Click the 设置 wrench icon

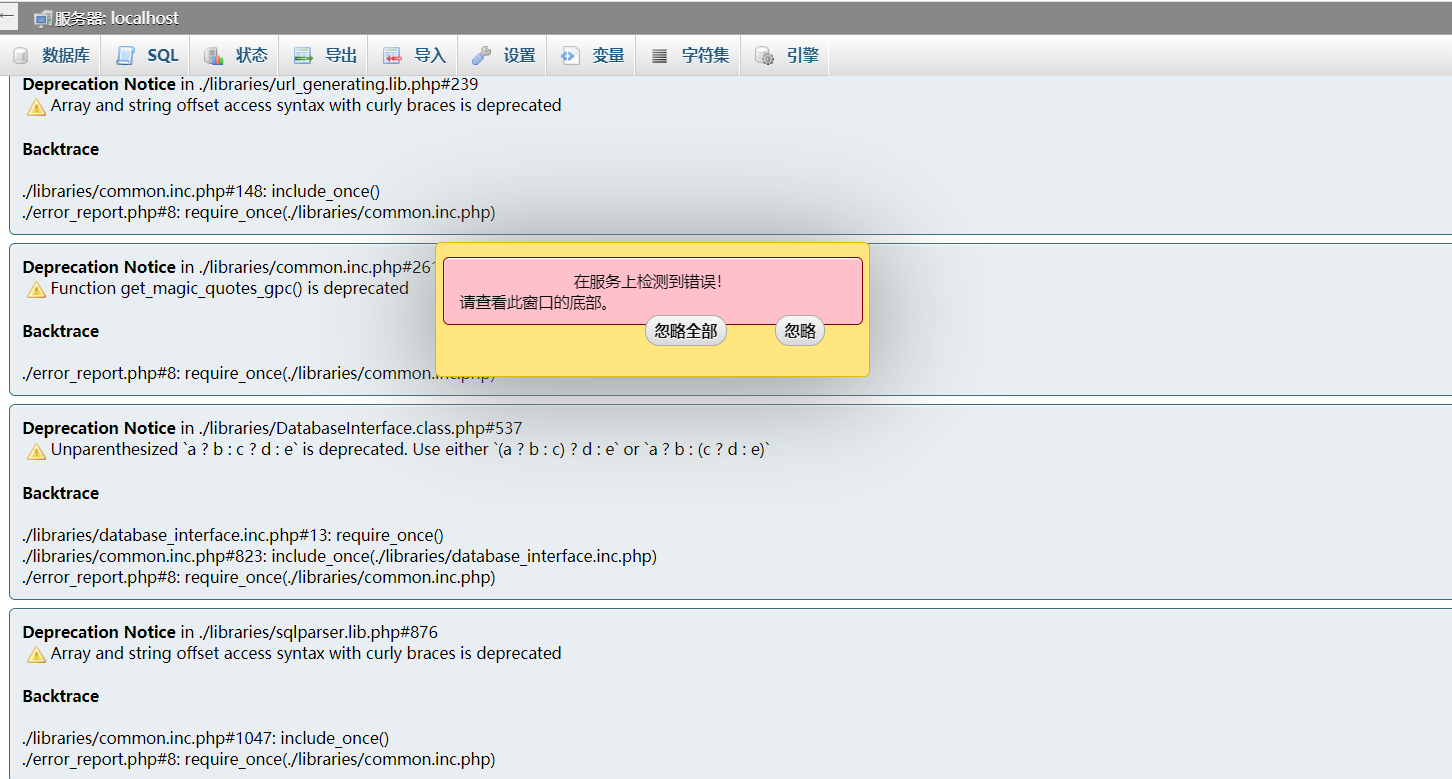point(481,56)
